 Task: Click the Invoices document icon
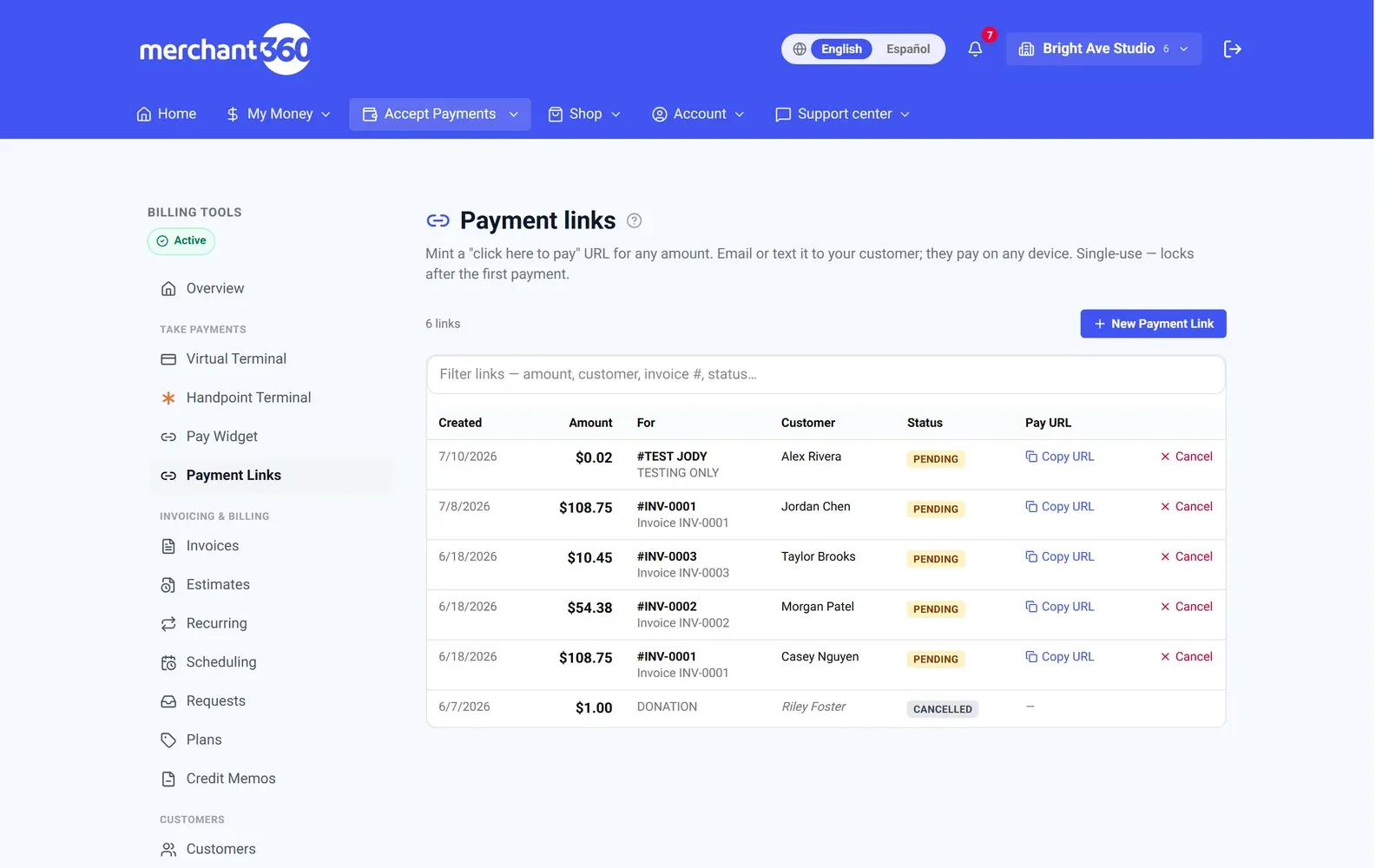[x=168, y=546]
